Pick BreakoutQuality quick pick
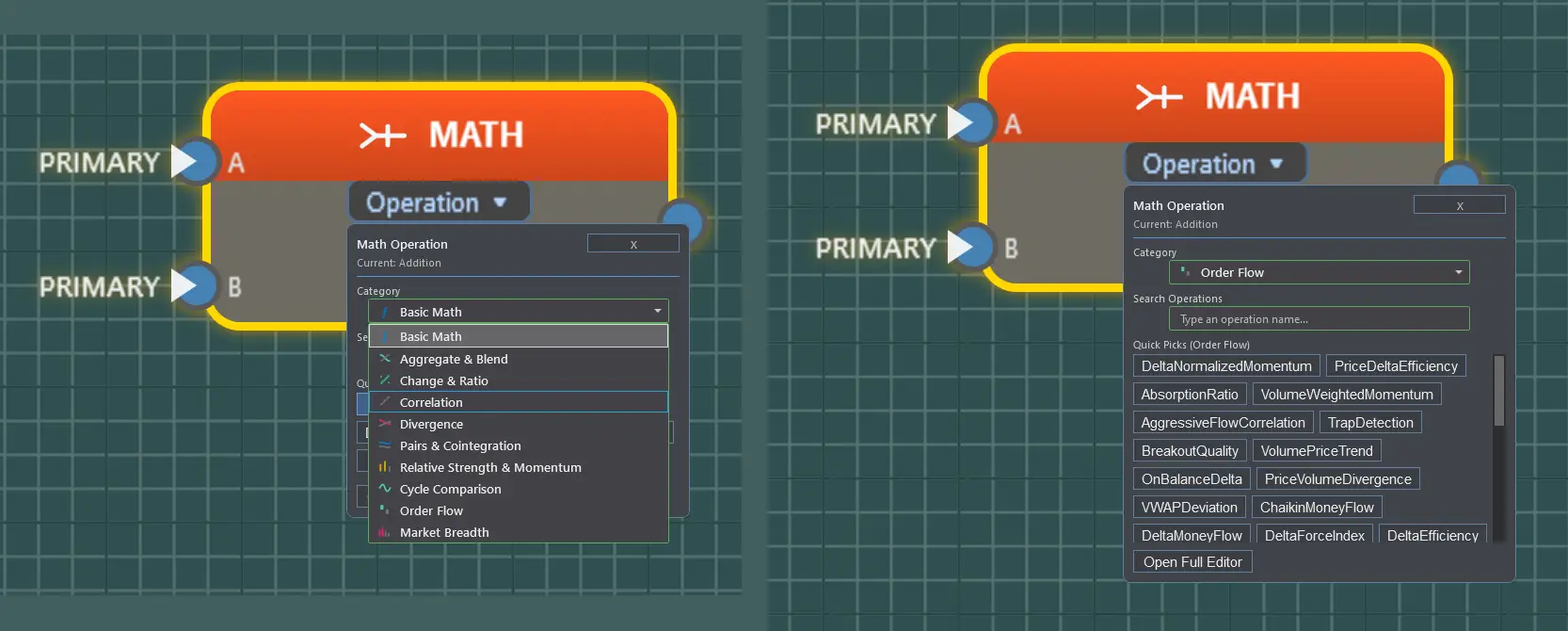 [x=1190, y=451]
